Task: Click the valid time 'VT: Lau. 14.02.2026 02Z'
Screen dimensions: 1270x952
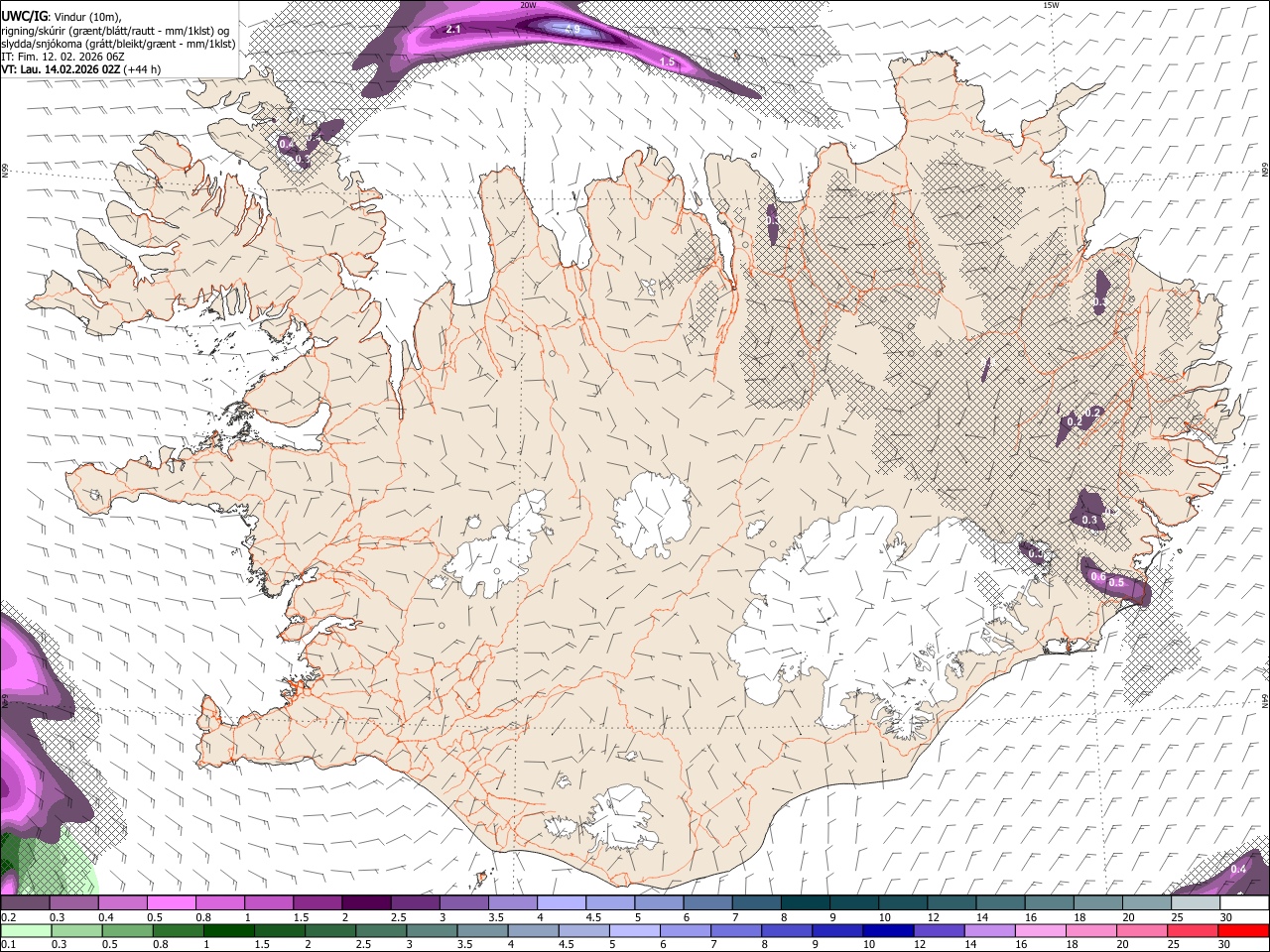Action: point(61,69)
